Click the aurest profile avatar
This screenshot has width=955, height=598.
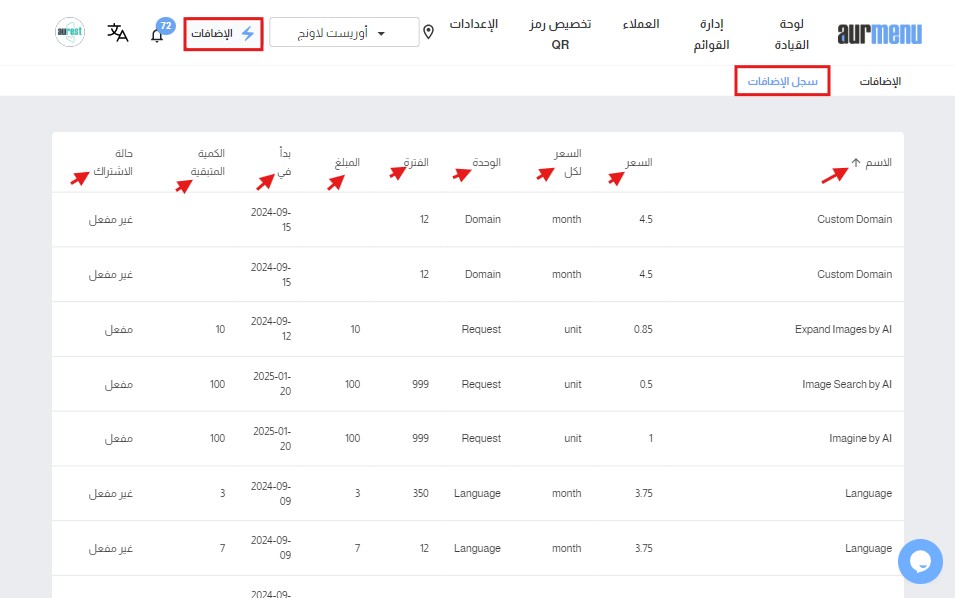pos(70,32)
